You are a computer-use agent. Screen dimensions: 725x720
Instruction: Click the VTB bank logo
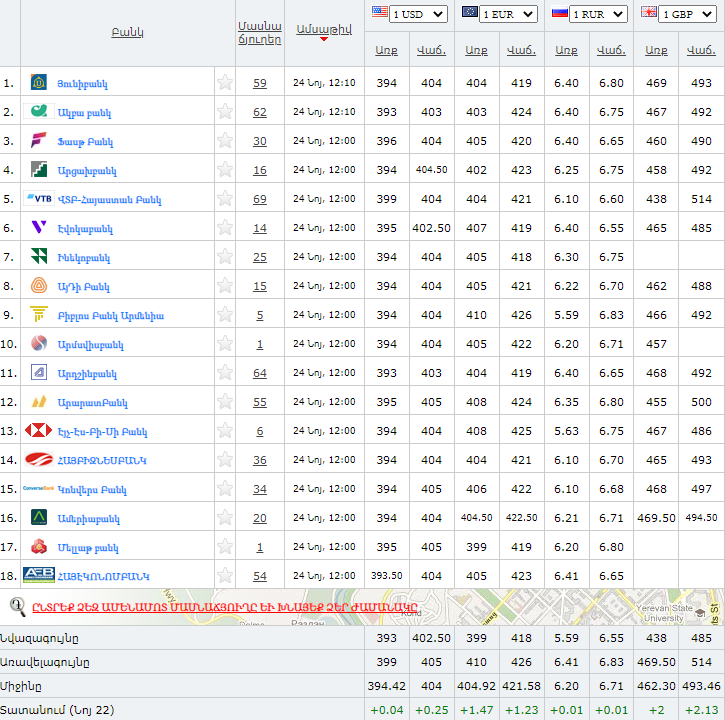pos(39,198)
